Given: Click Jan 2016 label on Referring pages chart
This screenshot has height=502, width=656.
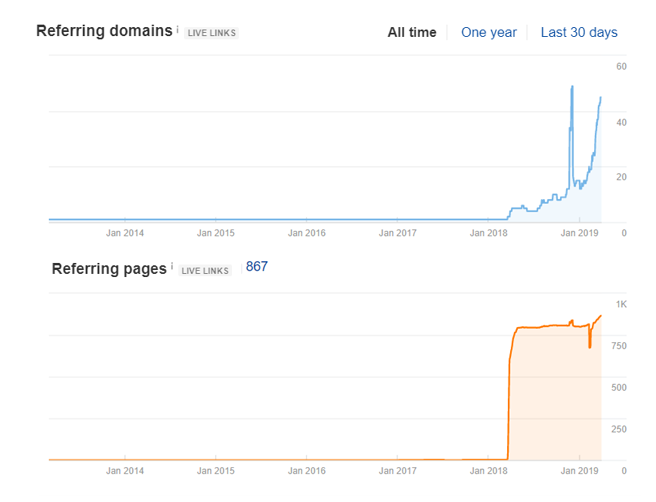Looking at the screenshot, I should tap(306, 471).
